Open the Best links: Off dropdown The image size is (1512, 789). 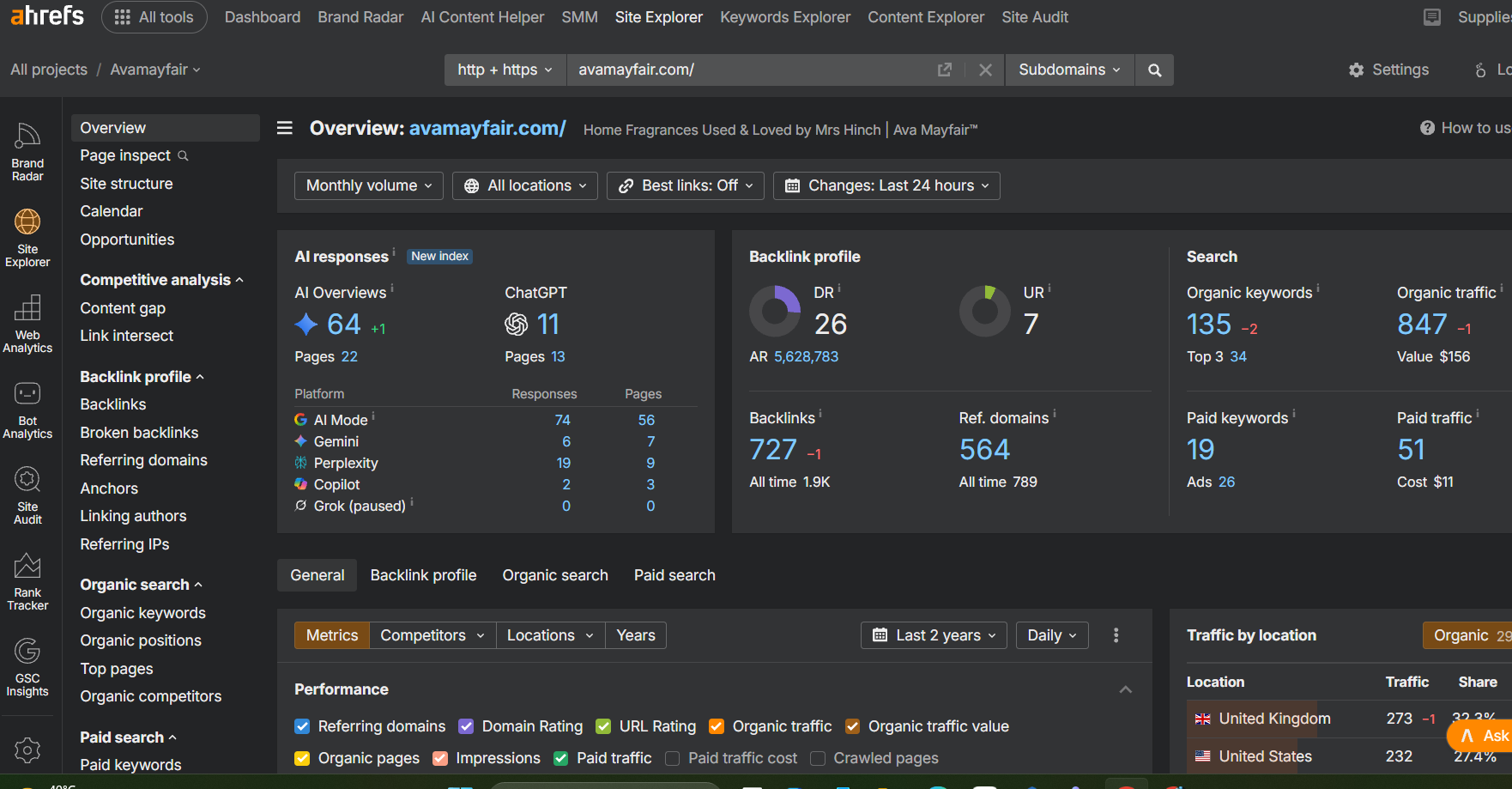click(x=686, y=185)
